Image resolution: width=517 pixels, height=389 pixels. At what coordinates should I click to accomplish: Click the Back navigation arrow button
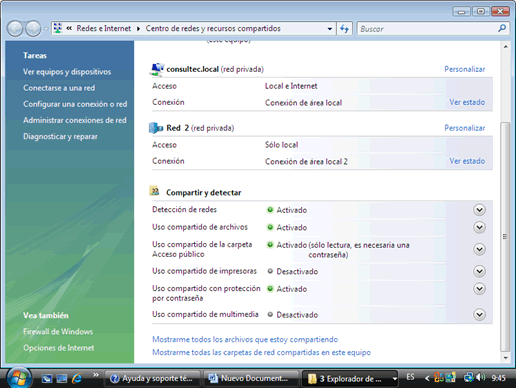pos(15,29)
